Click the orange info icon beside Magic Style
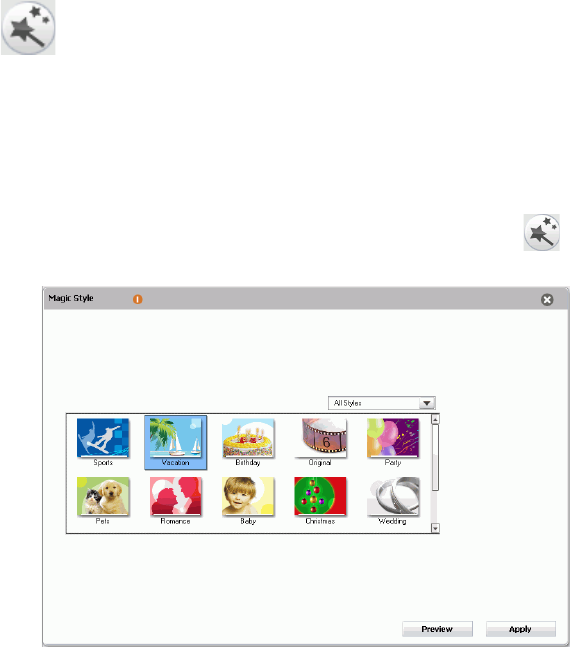Image resolution: width=570 pixels, height=647 pixels. click(x=137, y=299)
